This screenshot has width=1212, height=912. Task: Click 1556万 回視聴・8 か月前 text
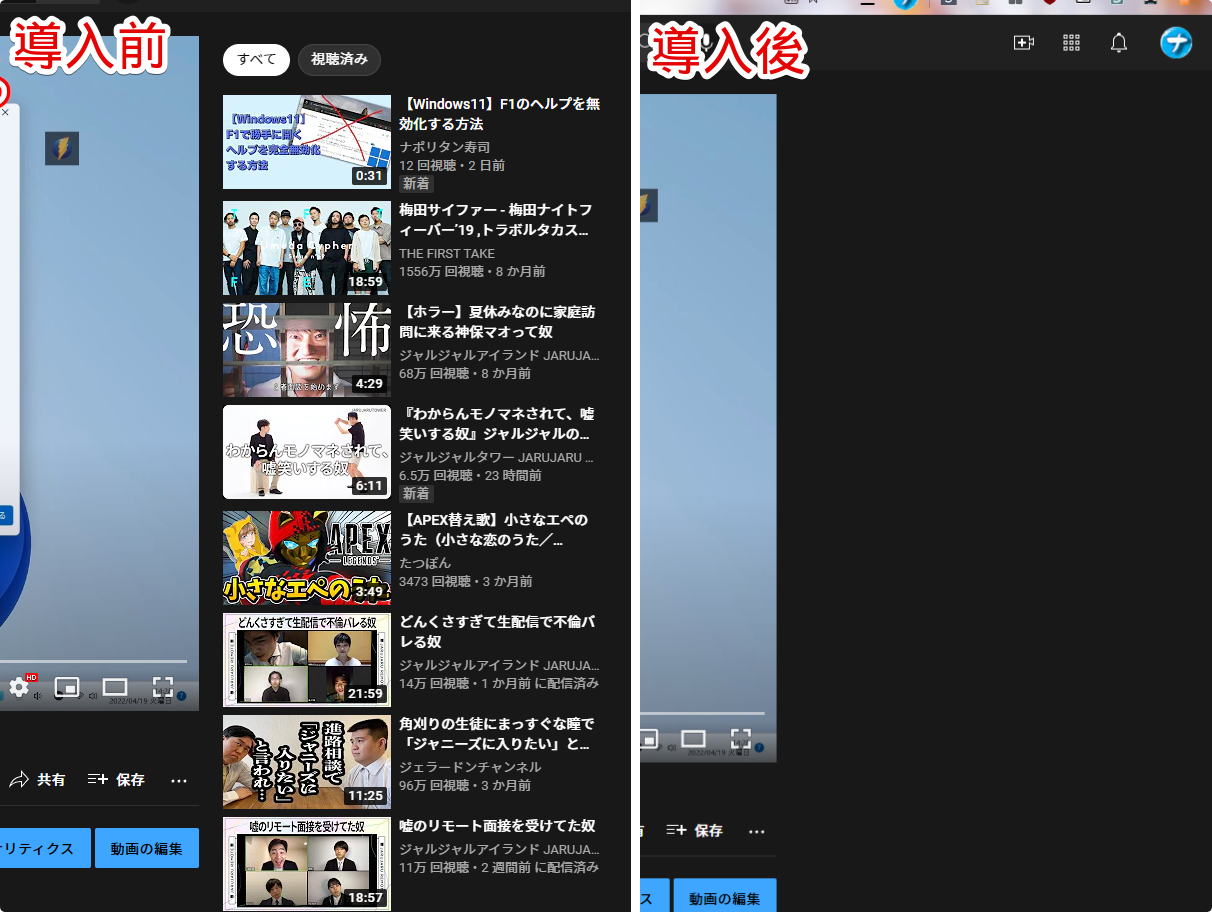tap(472, 272)
